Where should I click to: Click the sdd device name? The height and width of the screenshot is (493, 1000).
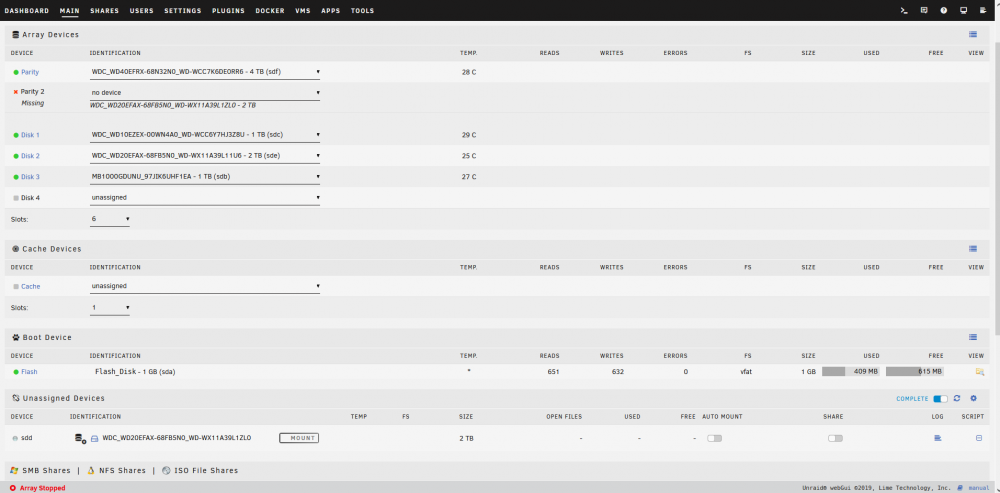coord(27,438)
